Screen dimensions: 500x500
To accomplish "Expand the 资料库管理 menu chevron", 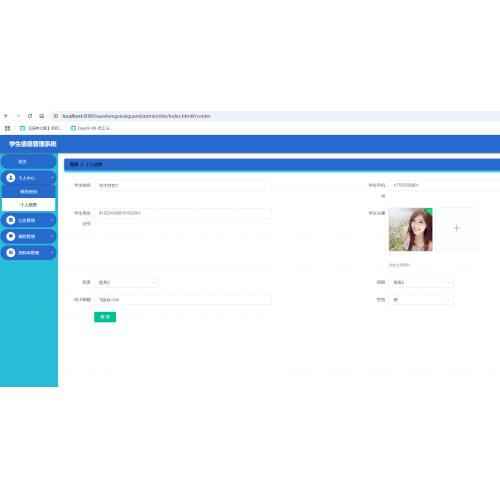I will 52,253.
